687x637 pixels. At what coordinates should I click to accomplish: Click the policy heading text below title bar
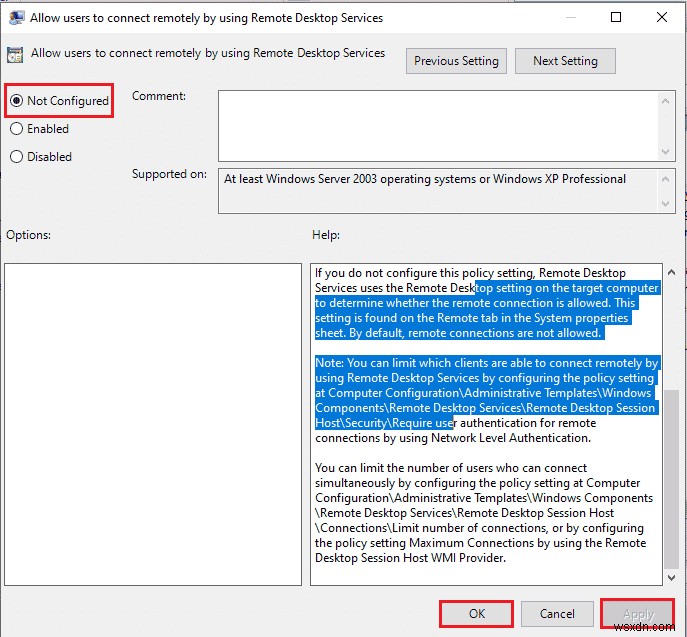[208, 53]
